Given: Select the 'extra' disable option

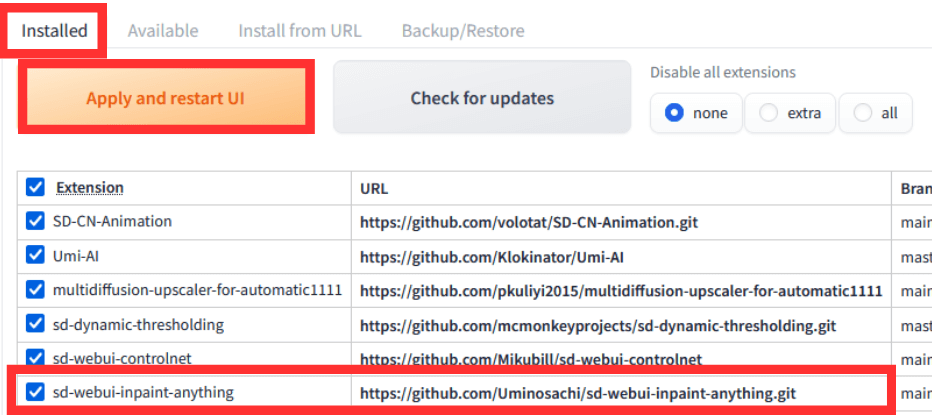Looking at the screenshot, I should tap(768, 113).
